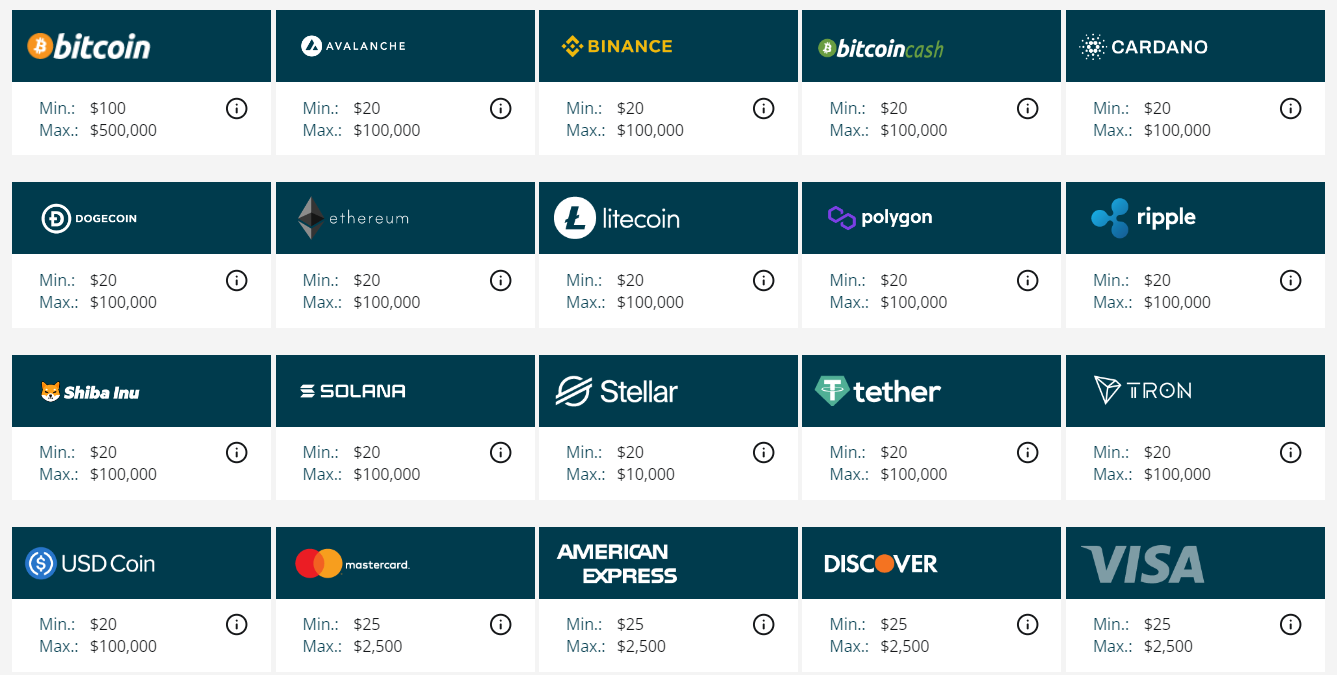
Task: Select the Bitcoin Cash logo
Action: tap(878, 45)
